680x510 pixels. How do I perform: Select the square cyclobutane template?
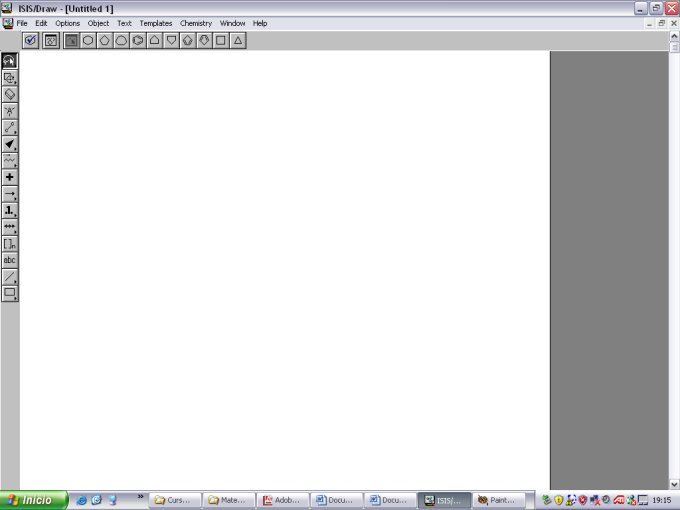coord(221,41)
